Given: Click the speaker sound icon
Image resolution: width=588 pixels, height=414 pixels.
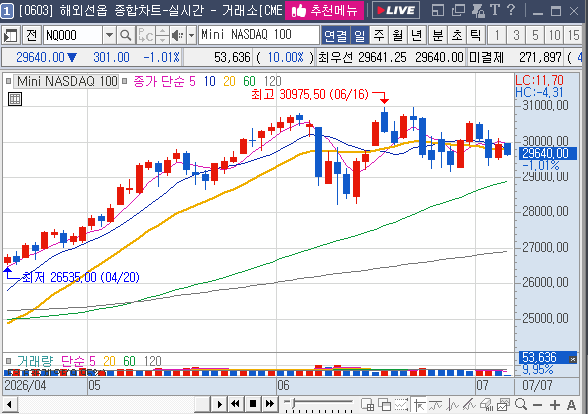Looking at the screenshot, I should pos(177,36).
